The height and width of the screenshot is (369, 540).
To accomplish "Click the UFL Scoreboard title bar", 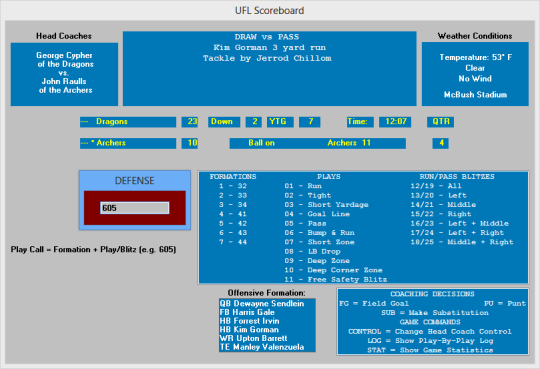I will coord(270,10).
